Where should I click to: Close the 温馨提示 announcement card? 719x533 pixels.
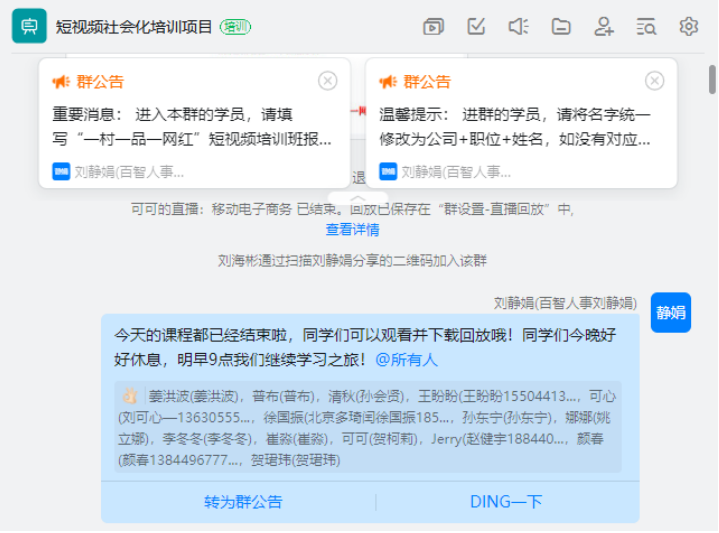coord(654,81)
